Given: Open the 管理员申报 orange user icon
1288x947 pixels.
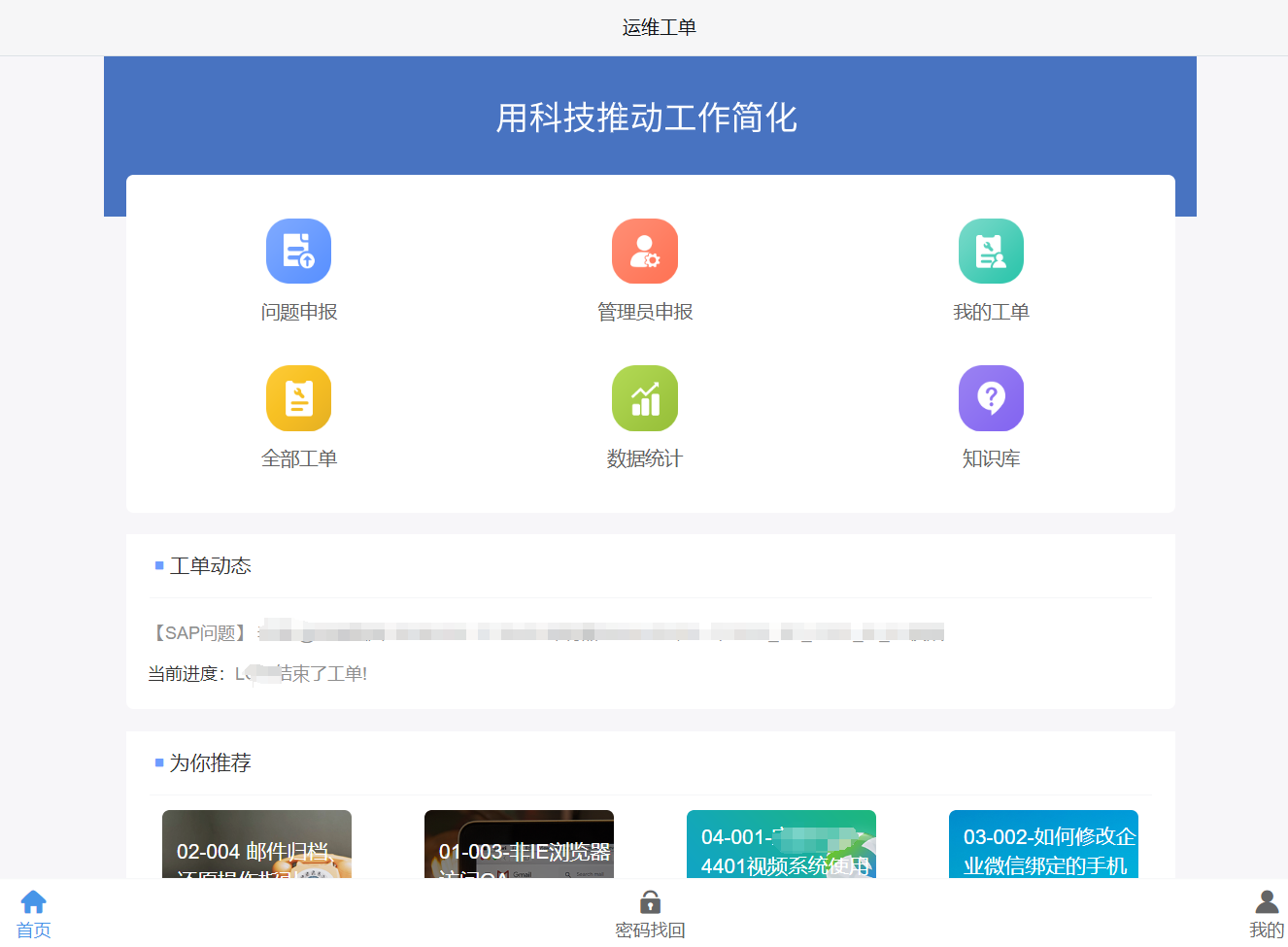Looking at the screenshot, I should pyautogui.click(x=644, y=251).
